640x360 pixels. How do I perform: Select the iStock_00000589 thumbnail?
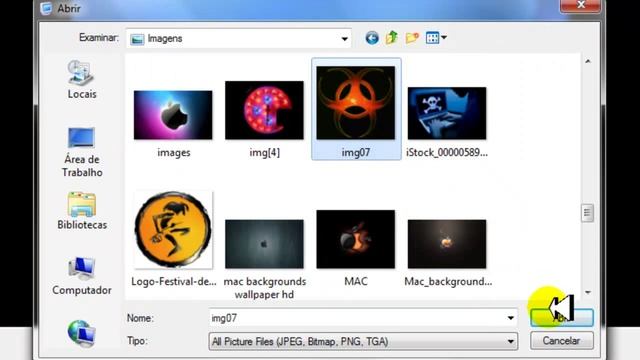point(447,113)
